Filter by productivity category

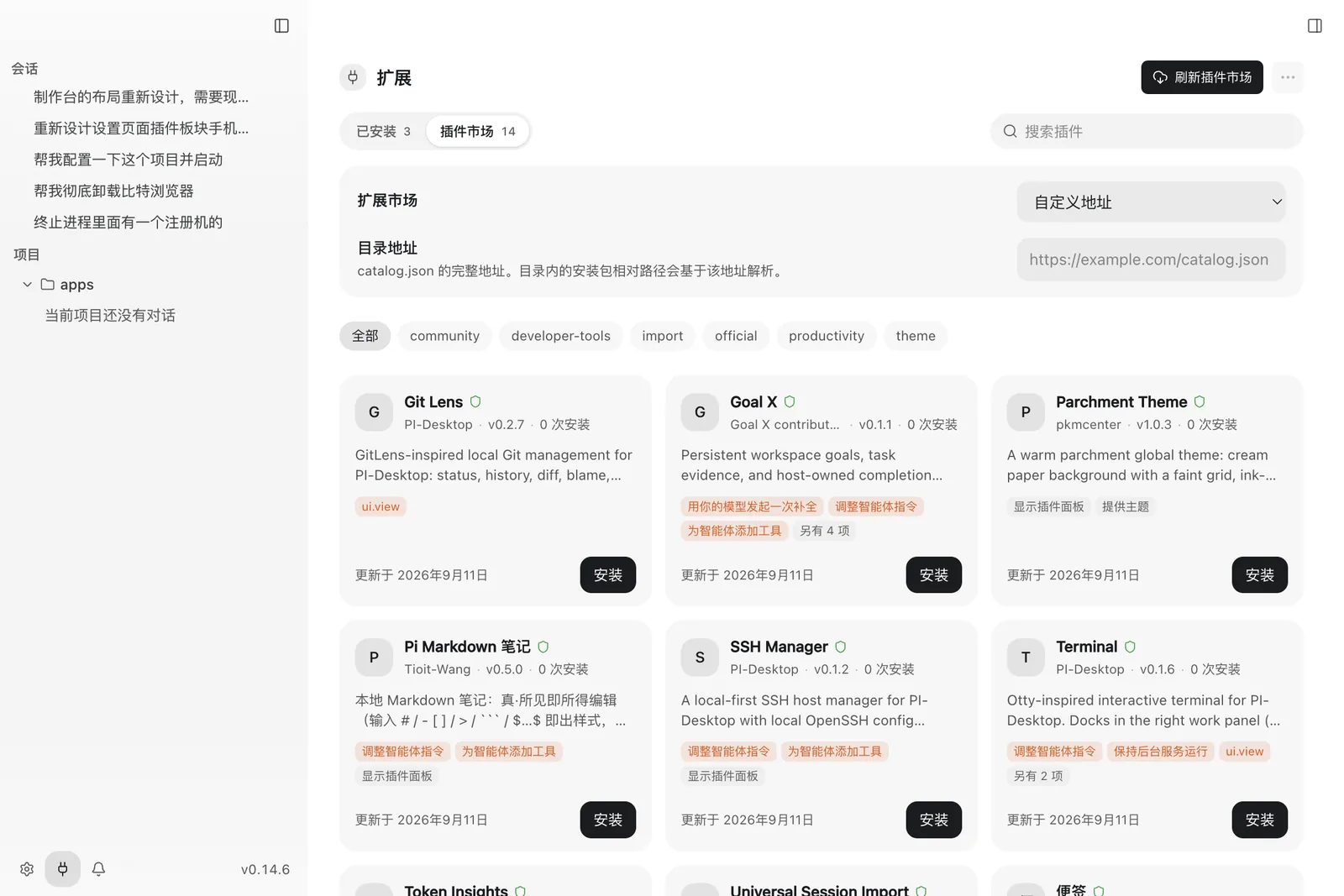(827, 336)
